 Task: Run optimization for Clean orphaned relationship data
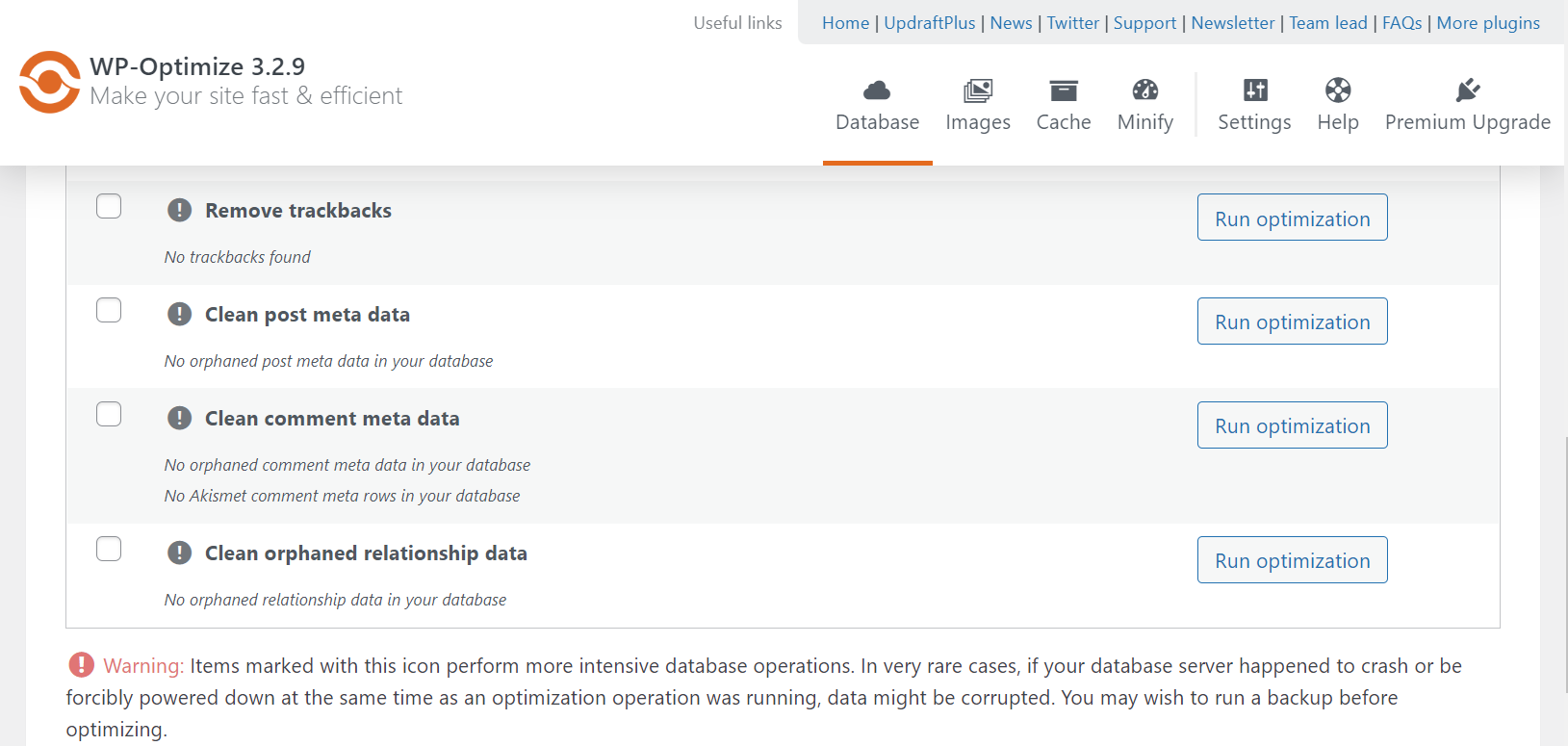[1292, 560]
